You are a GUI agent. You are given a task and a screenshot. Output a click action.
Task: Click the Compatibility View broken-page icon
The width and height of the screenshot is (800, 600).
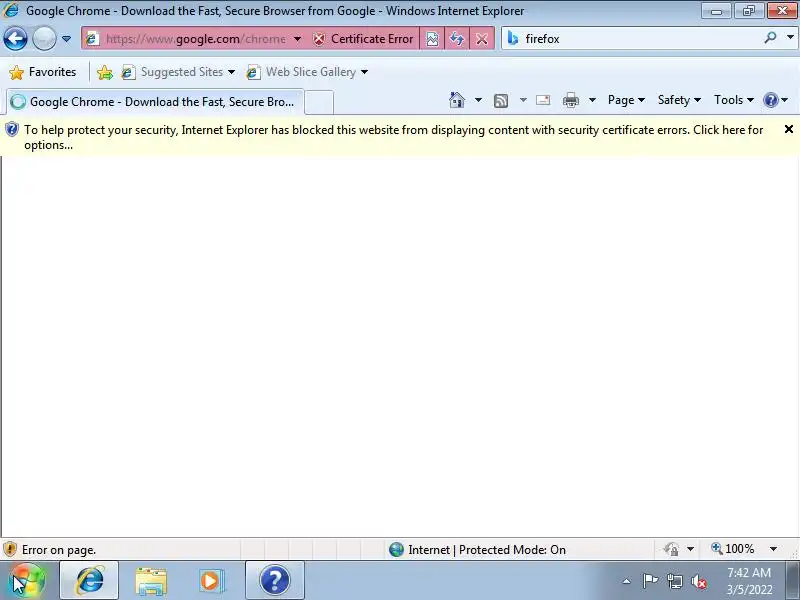(432, 39)
